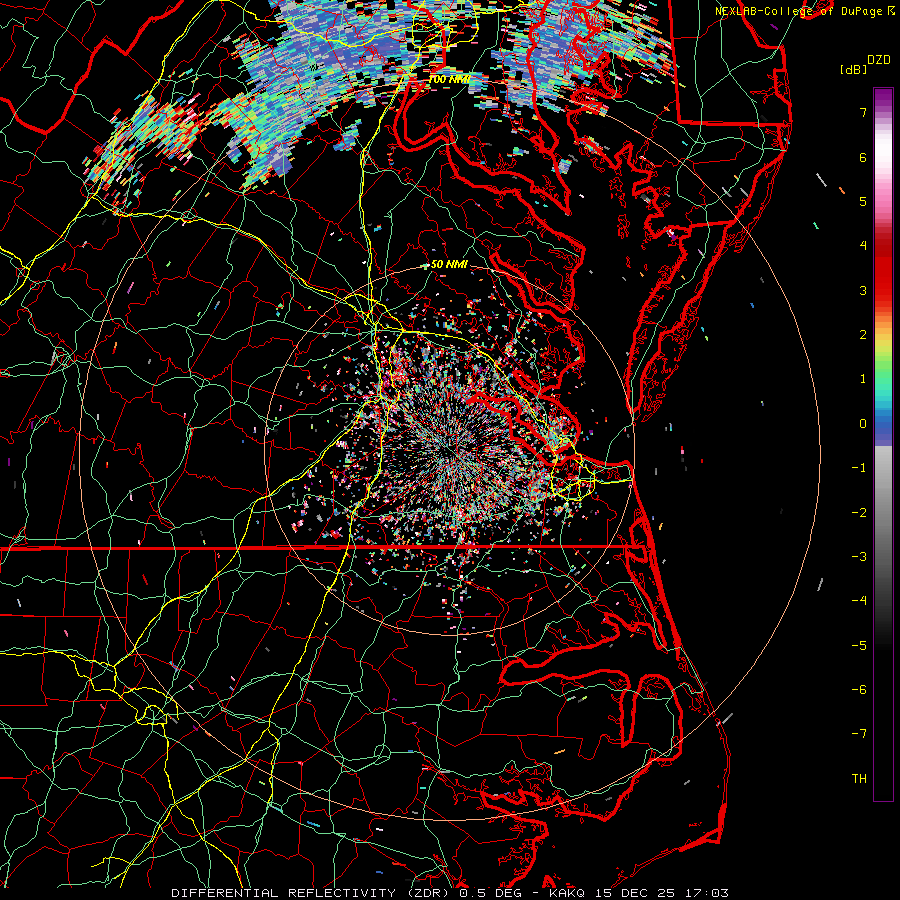Click the 0 value on color scale

click(863, 424)
